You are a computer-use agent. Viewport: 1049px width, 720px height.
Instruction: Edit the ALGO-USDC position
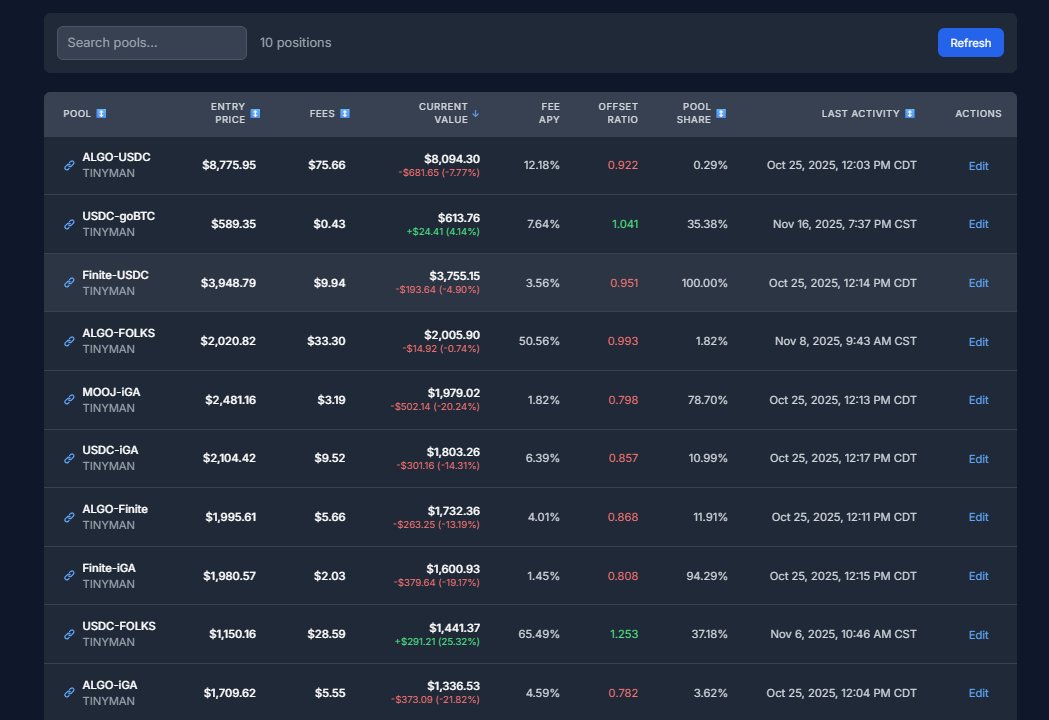[x=978, y=165]
